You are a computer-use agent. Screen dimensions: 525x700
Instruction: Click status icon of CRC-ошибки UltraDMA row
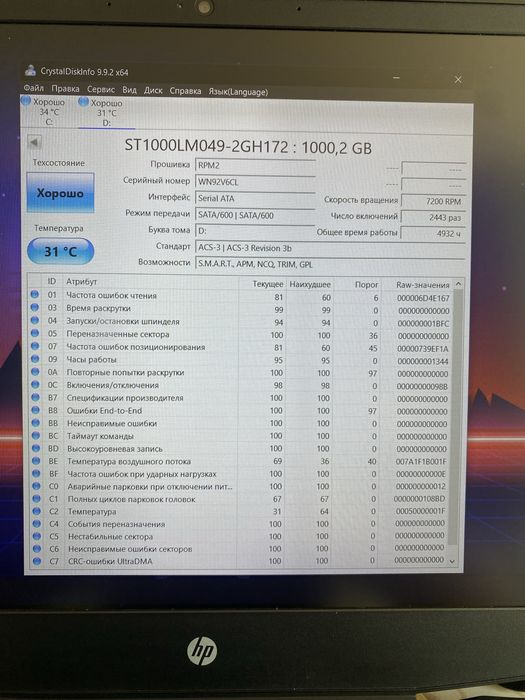38,561
